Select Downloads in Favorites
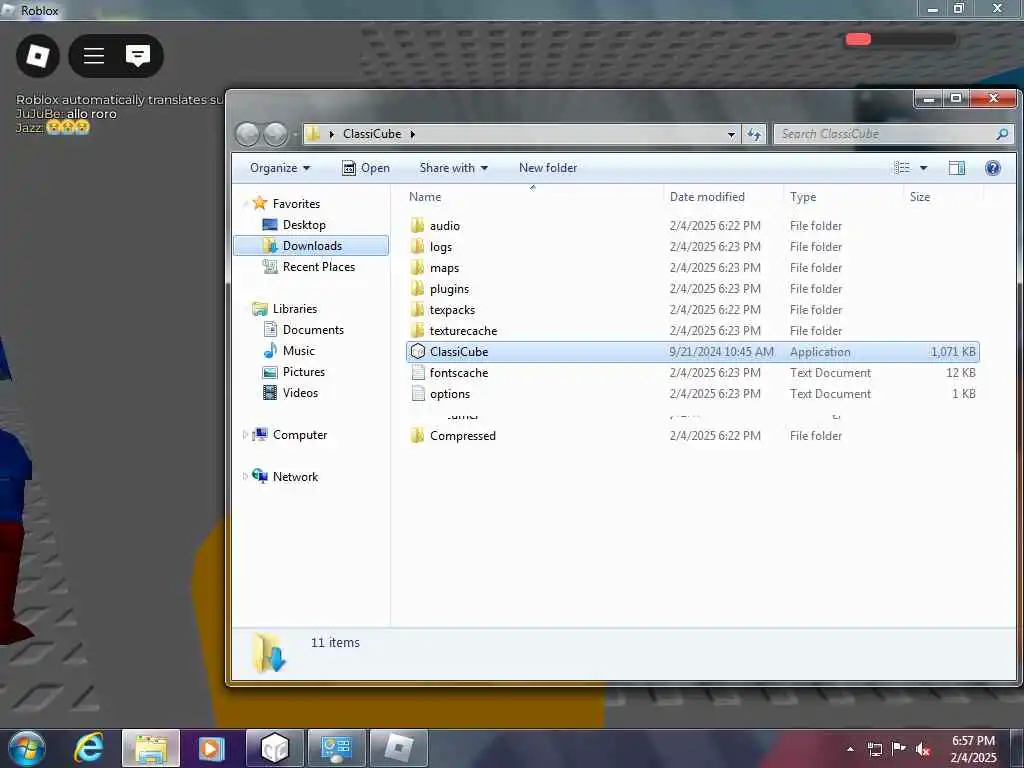1024x768 pixels. [311, 246]
